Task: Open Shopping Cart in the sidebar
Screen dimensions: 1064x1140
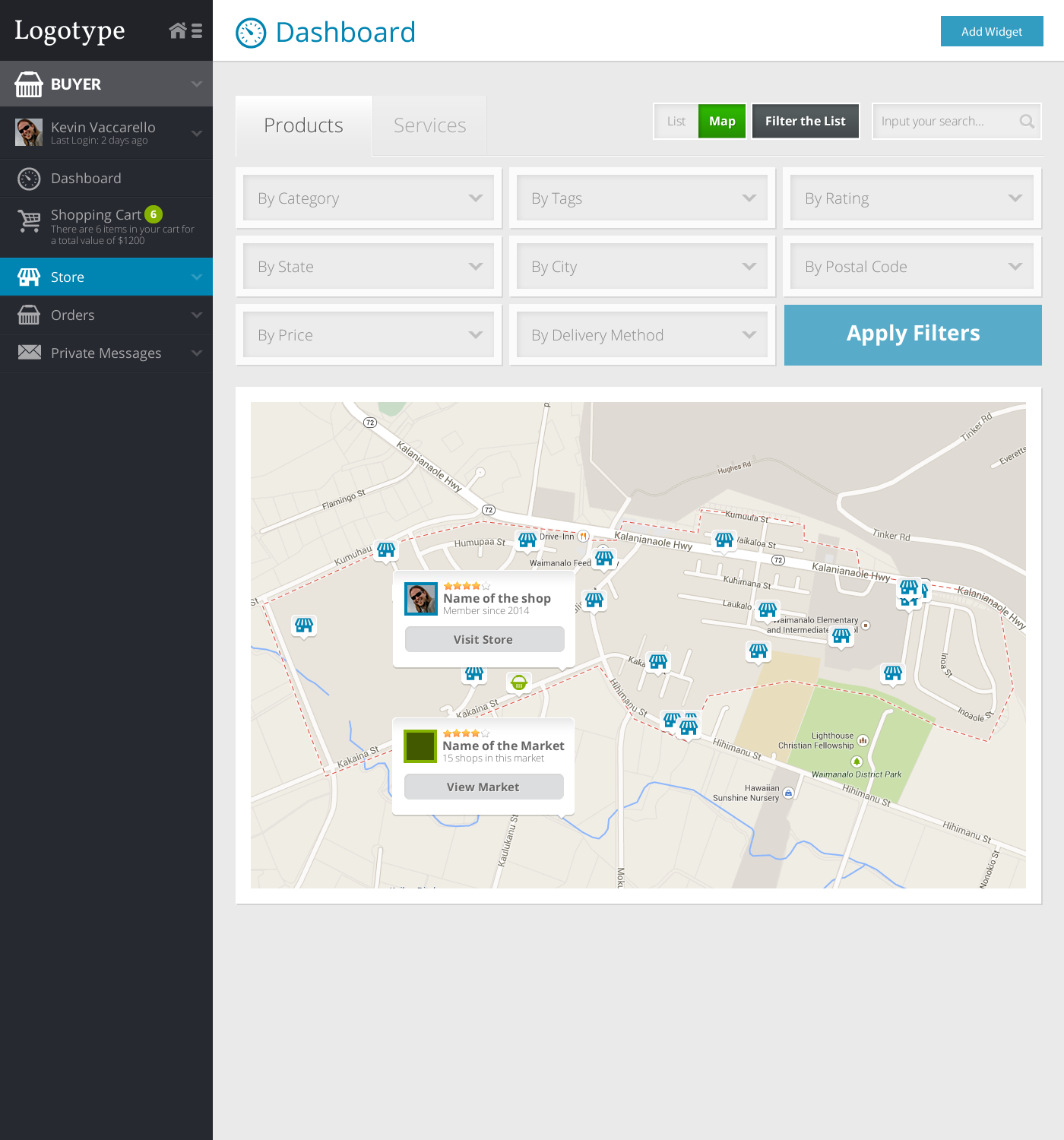Action: coord(106,227)
